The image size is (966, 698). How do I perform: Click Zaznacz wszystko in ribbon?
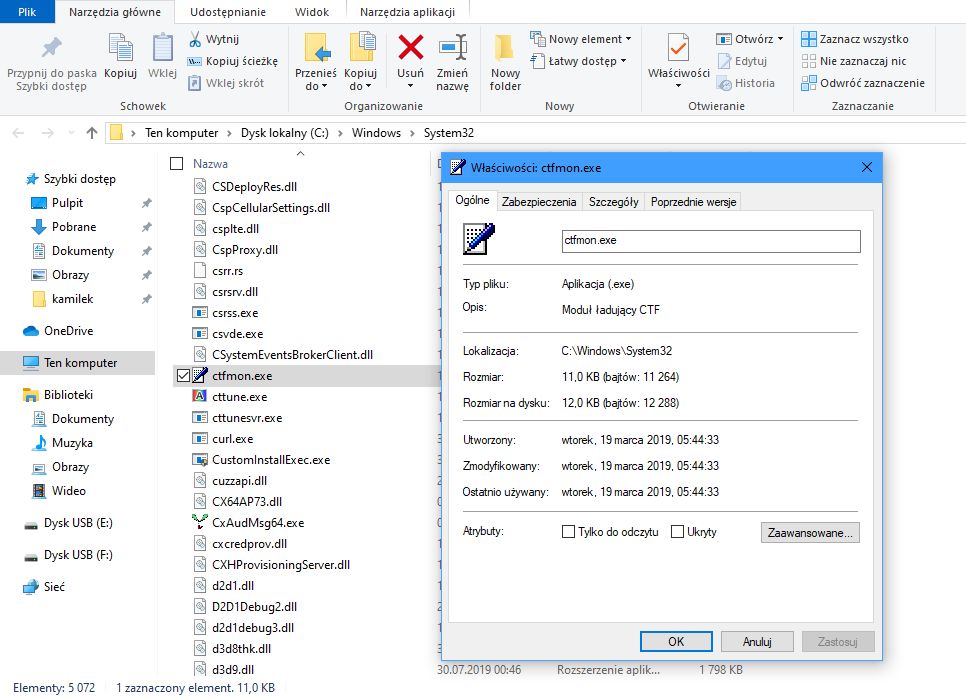(x=854, y=39)
